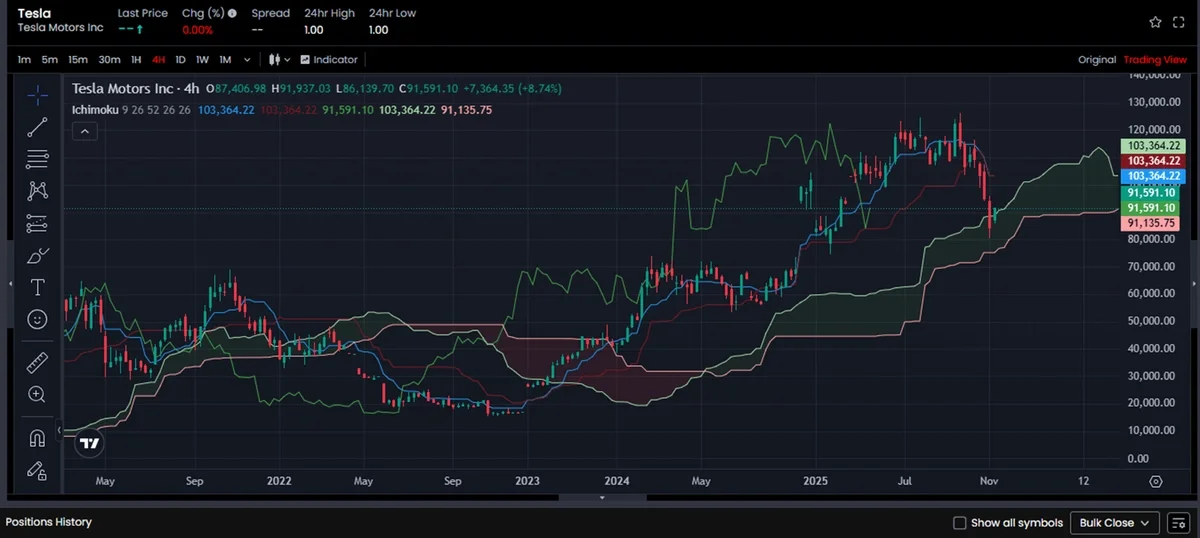Toggle magnet mode for drawings

(x=37, y=437)
